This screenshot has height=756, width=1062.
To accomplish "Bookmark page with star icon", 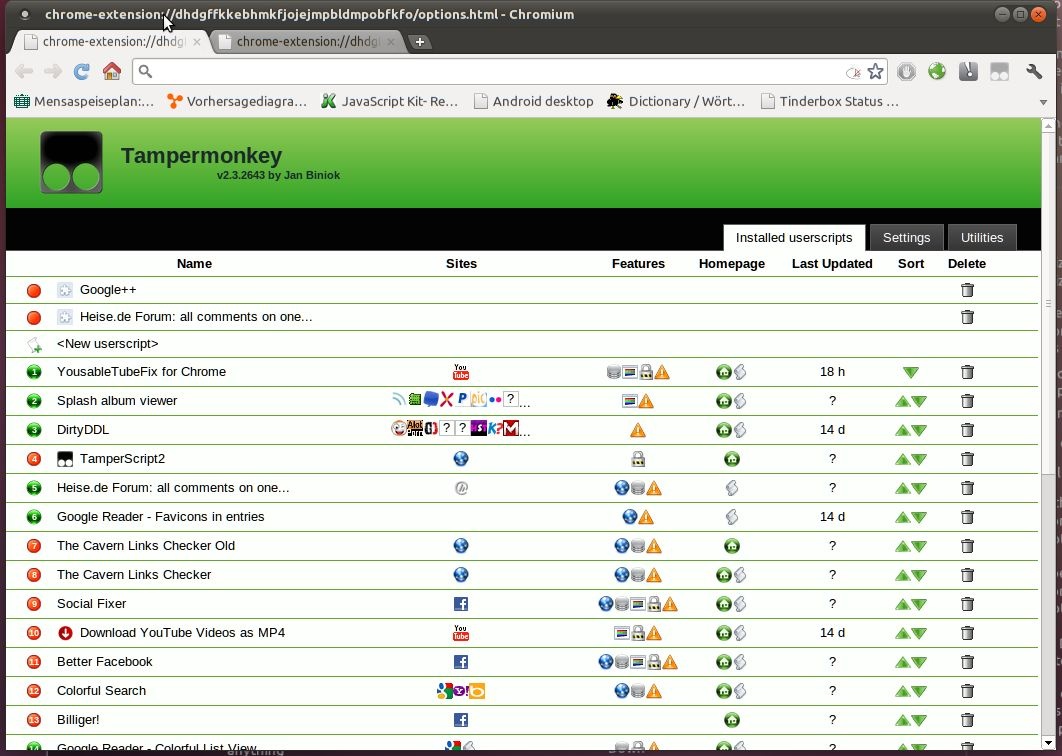I will click(x=876, y=72).
